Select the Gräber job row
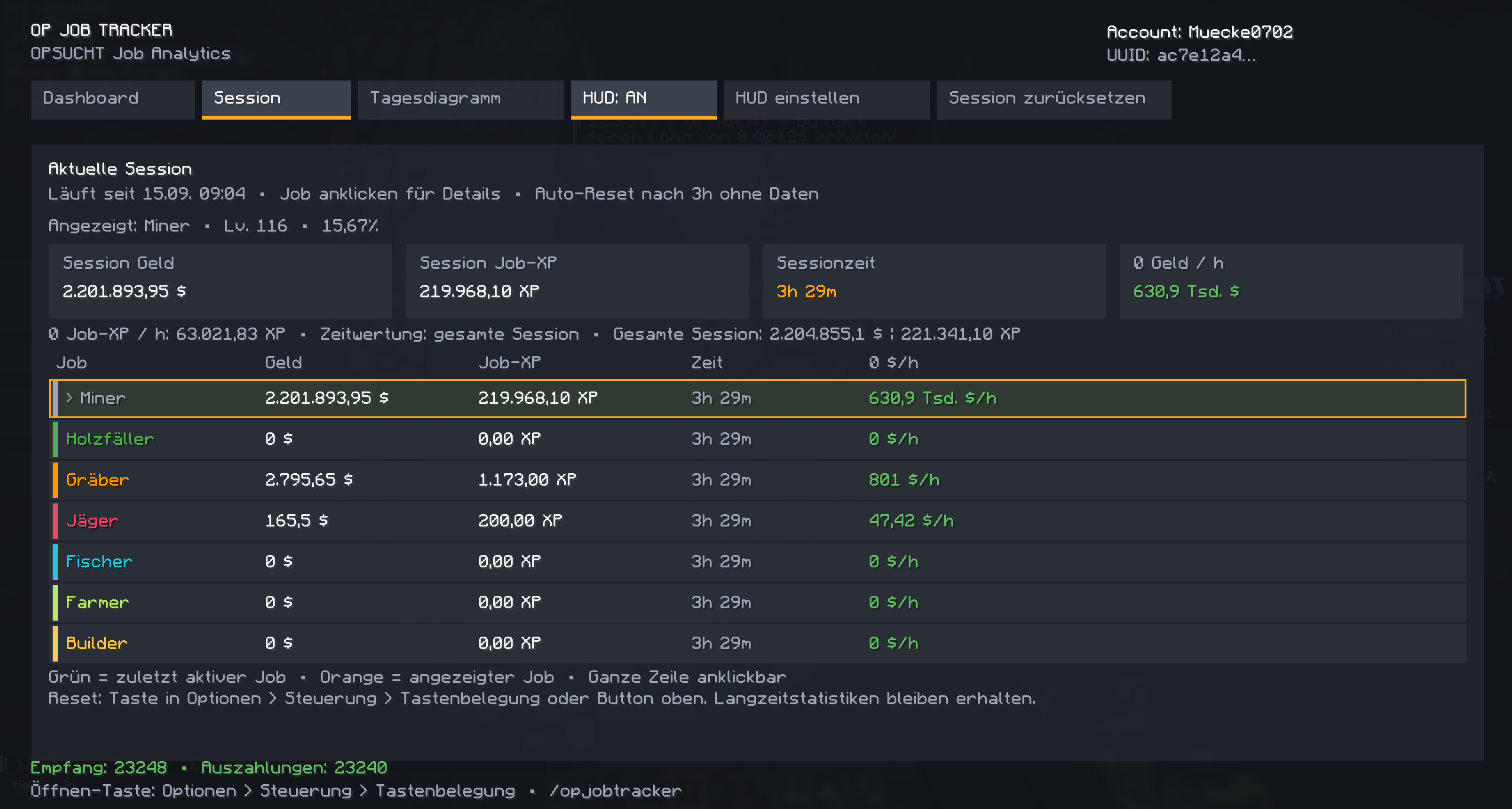Screen dimensions: 1512x809 [758, 480]
